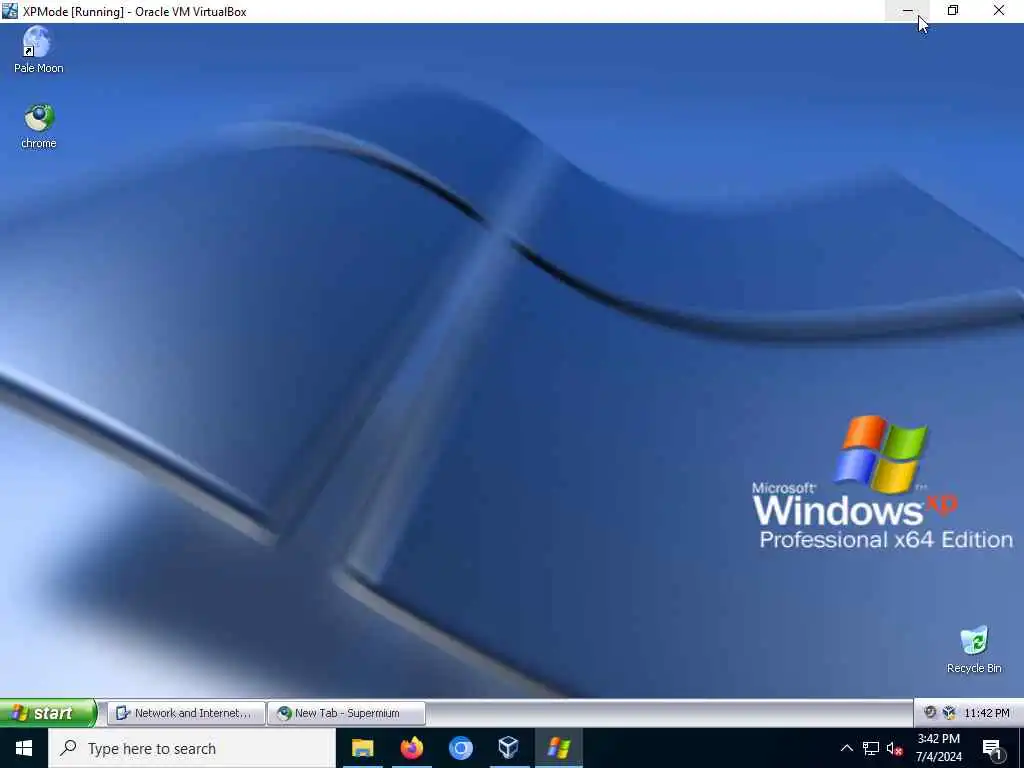This screenshot has width=1024, height=768.
Task: Open the Windows 10 Start button
Action: 24,748
